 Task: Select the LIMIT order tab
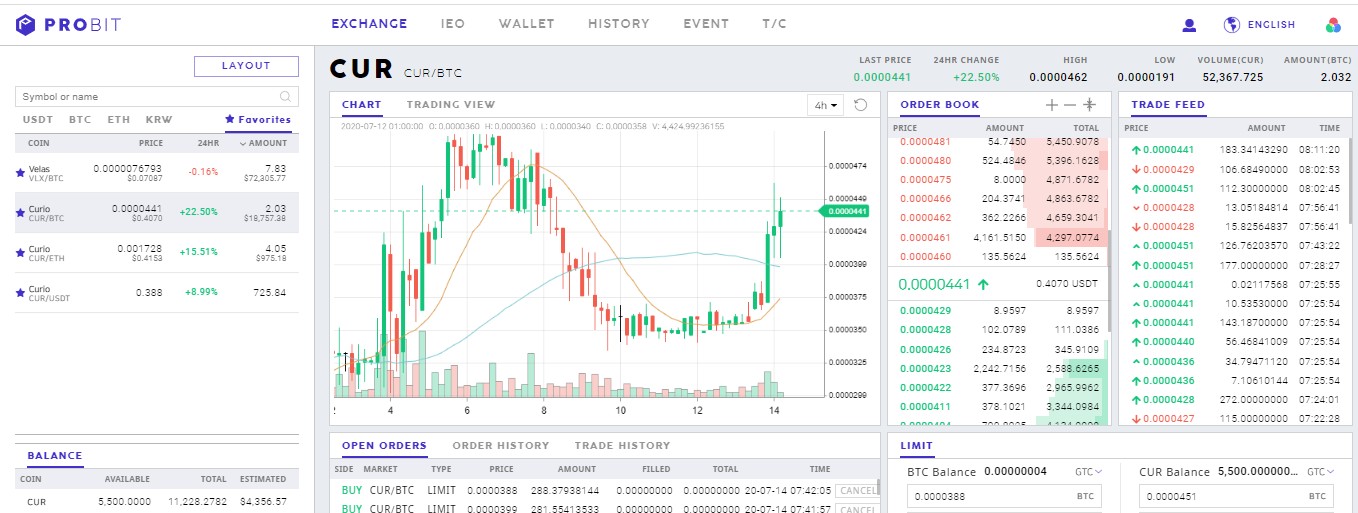(916, 446)
